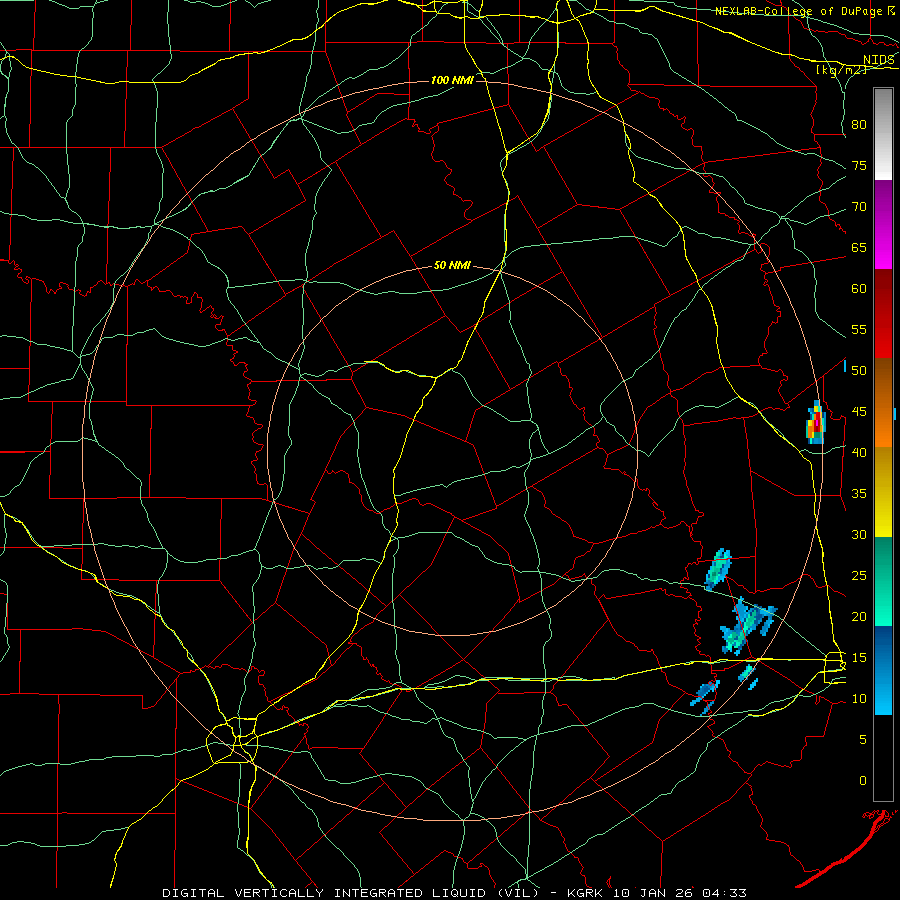Click the "0" value on the VIL scale

pos(863,781)
